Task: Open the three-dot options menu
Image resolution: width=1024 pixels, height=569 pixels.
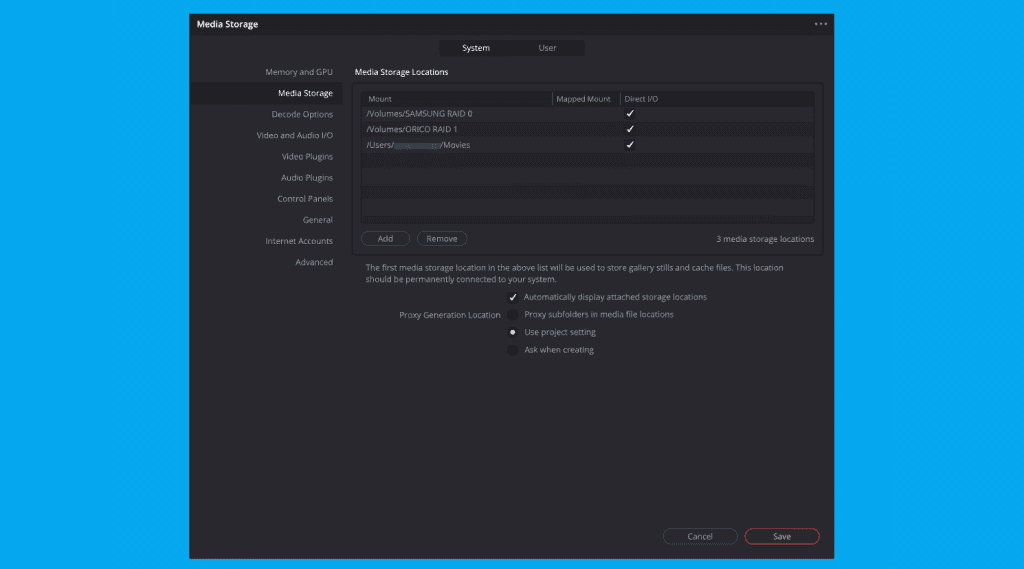Action: 820,24
